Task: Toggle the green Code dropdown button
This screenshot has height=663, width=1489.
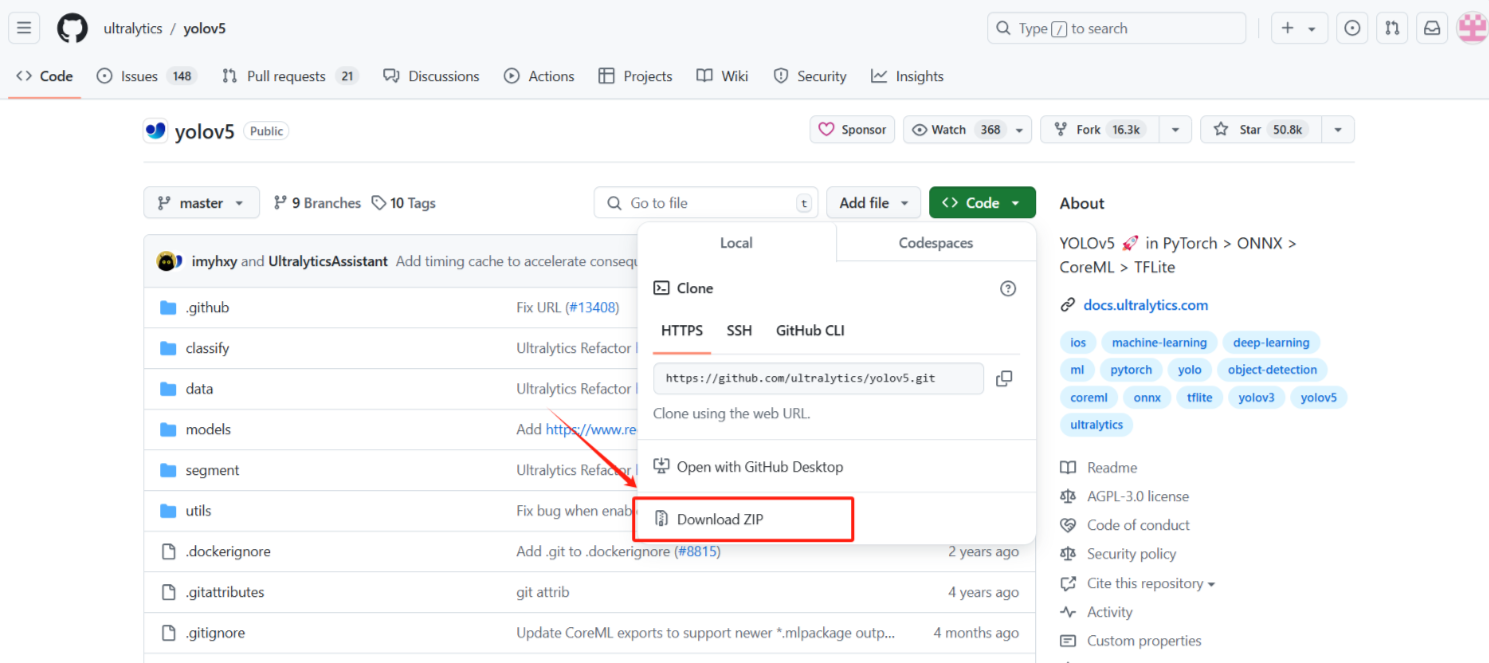Action: pos(982,203)
